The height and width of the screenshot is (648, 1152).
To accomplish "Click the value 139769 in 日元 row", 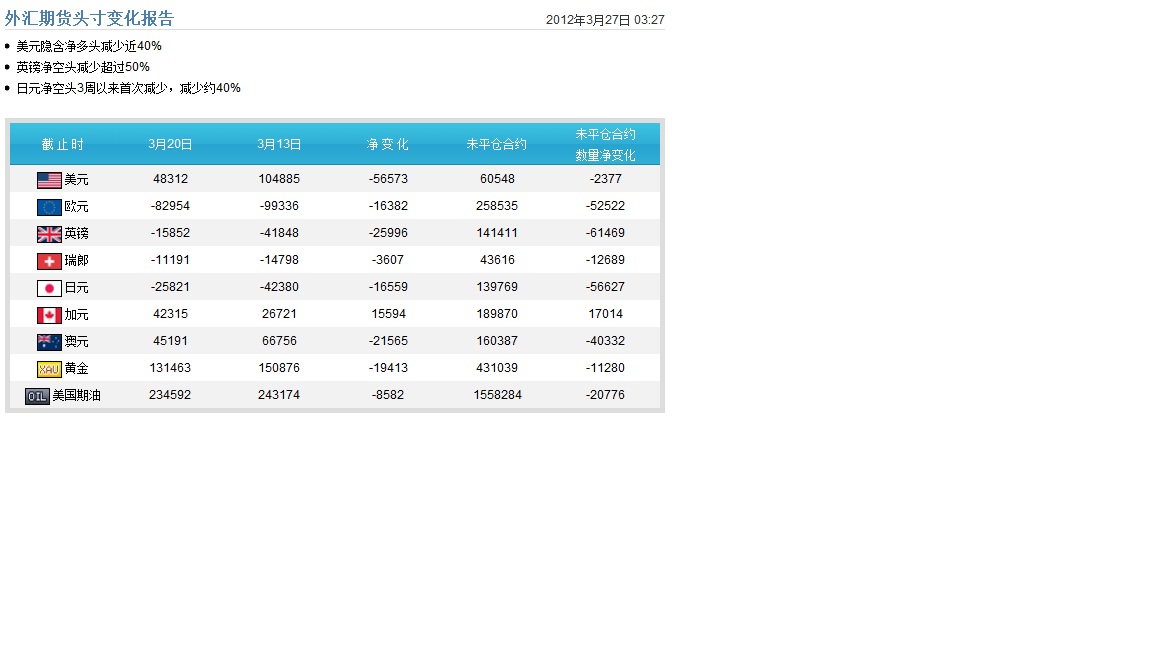I will [497, 287].
